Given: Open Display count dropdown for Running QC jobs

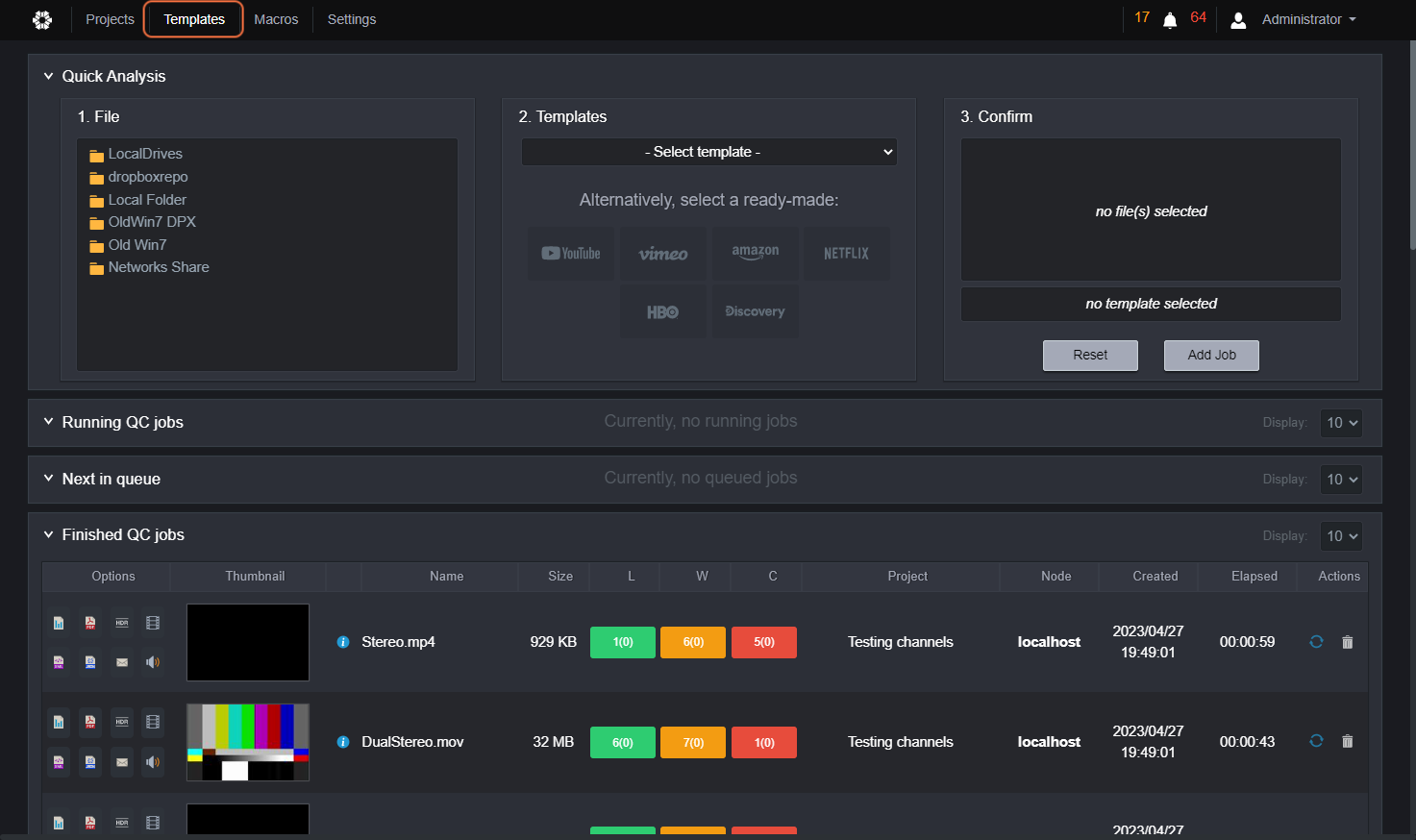Looking at the screenshot, I should (x=1341, y=423).
